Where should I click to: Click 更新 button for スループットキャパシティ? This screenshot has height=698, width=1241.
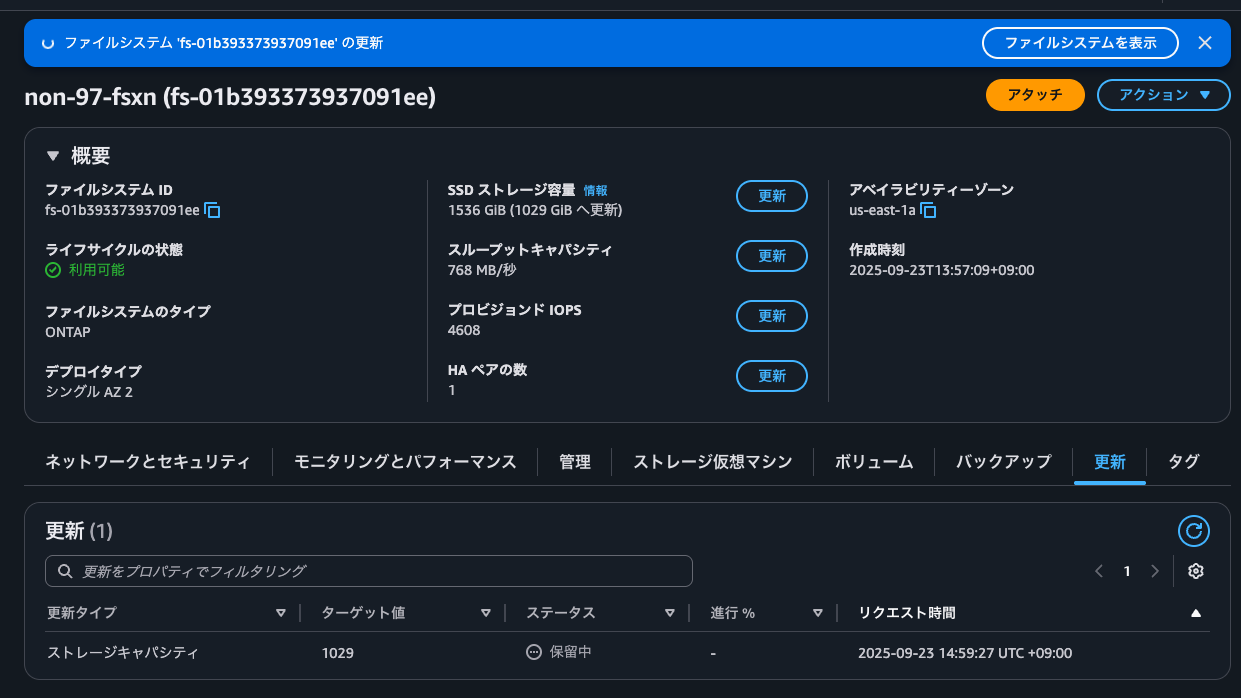pos(772,256)
